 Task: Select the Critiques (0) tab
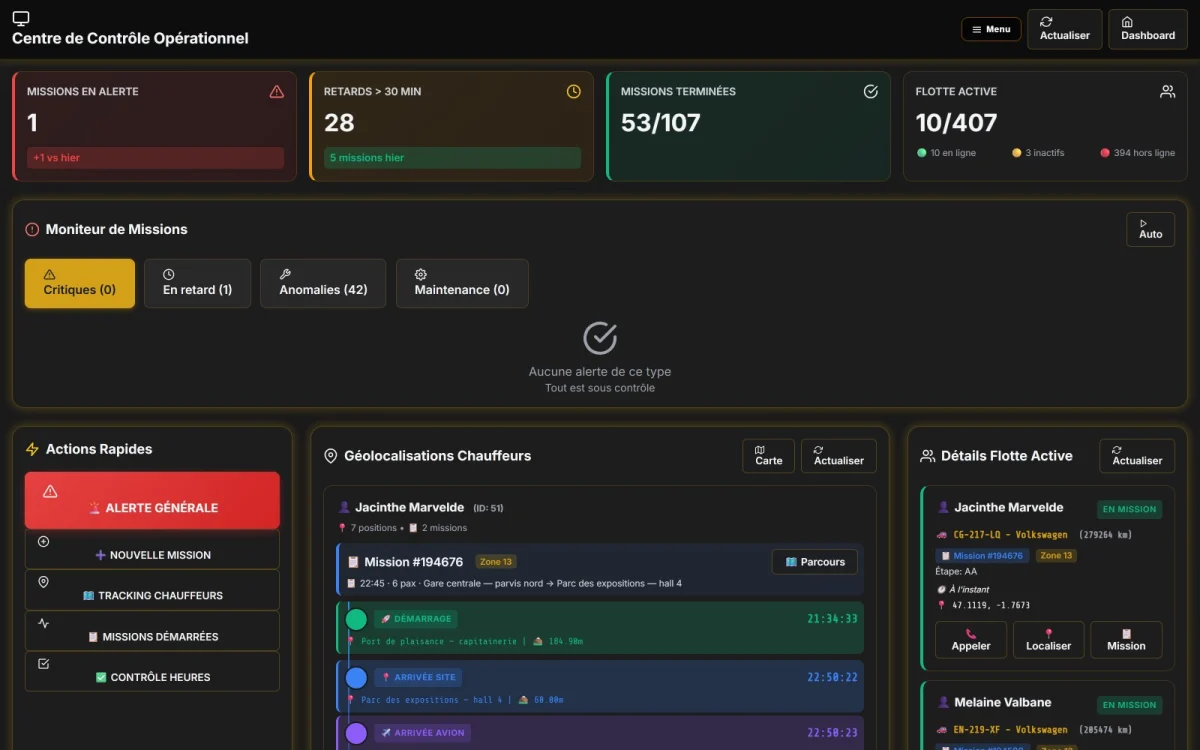coord(80,283)
